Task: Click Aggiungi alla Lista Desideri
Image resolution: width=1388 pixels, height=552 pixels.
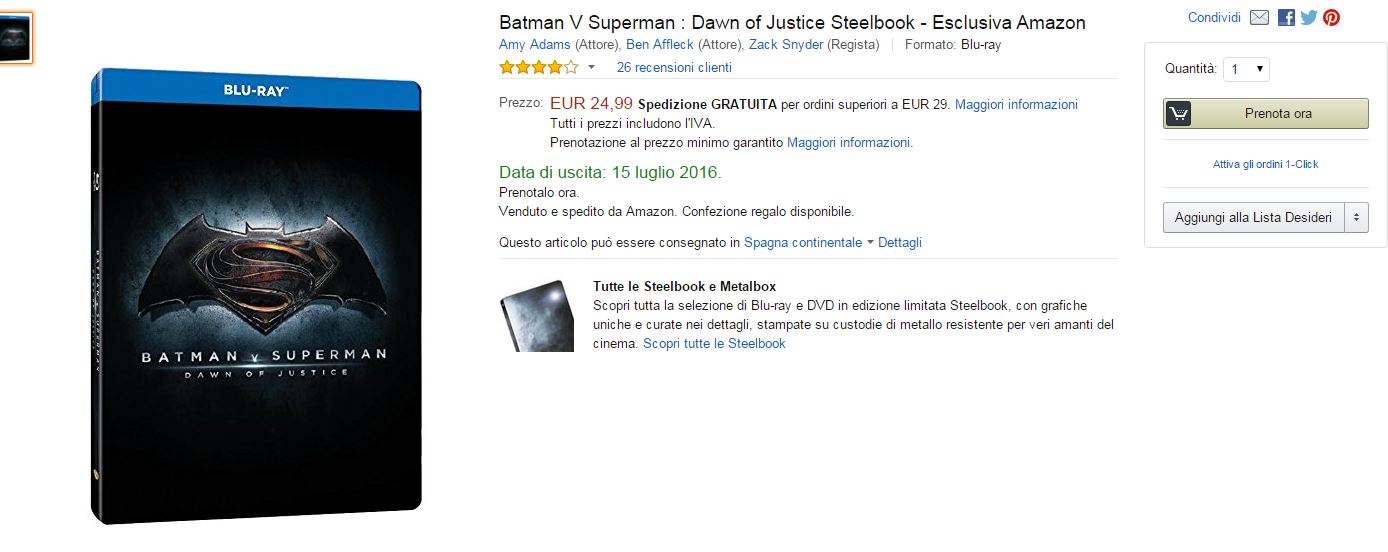Action: click(1253, 218)
